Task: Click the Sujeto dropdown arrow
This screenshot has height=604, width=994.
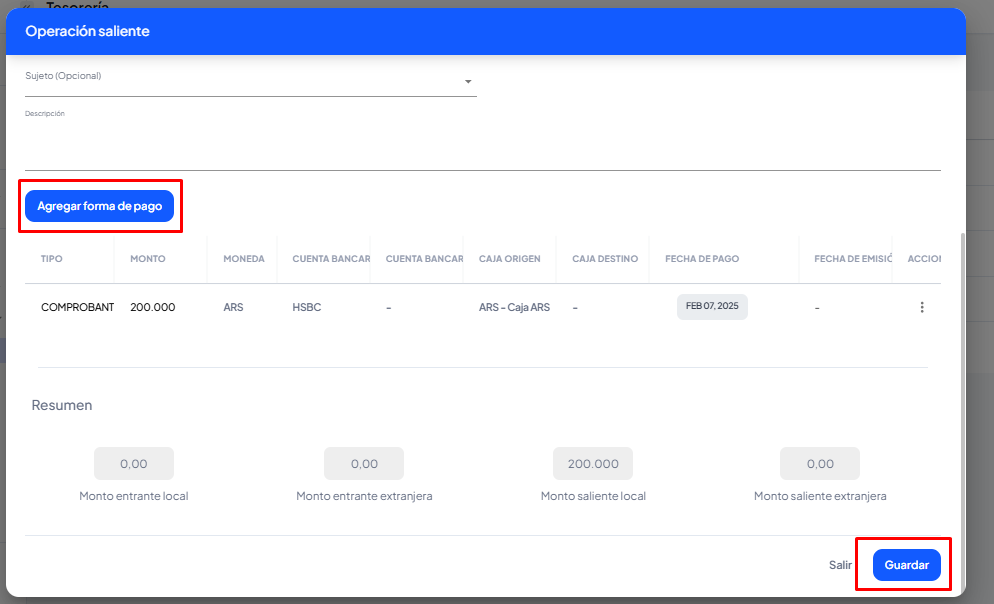Action: pos(468,82)
